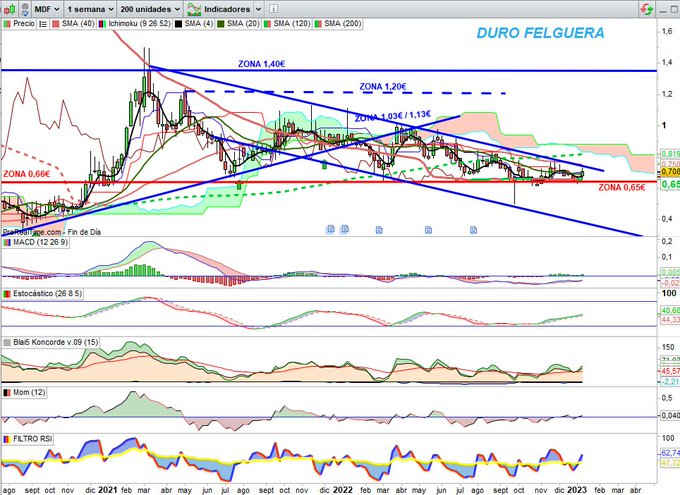
Task: Click the 2022 label on time axis
Action: click(x=343, y=490)
